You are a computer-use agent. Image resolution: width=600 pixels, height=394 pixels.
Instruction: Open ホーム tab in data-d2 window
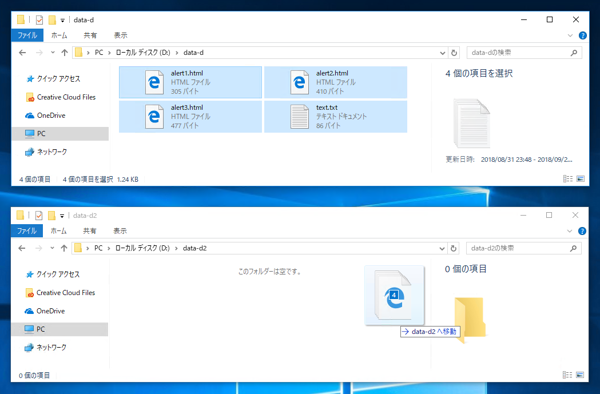coord(59,231)
